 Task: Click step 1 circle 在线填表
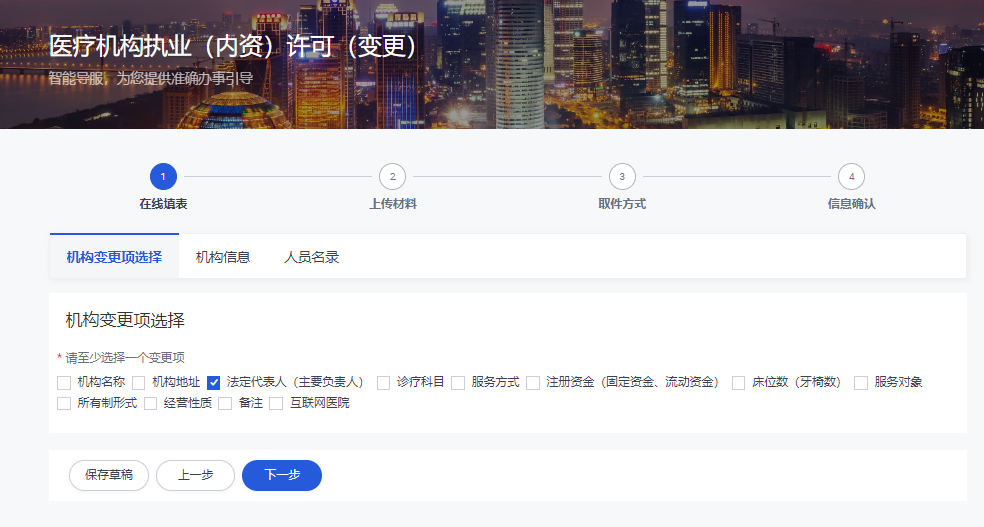[163, 176]
